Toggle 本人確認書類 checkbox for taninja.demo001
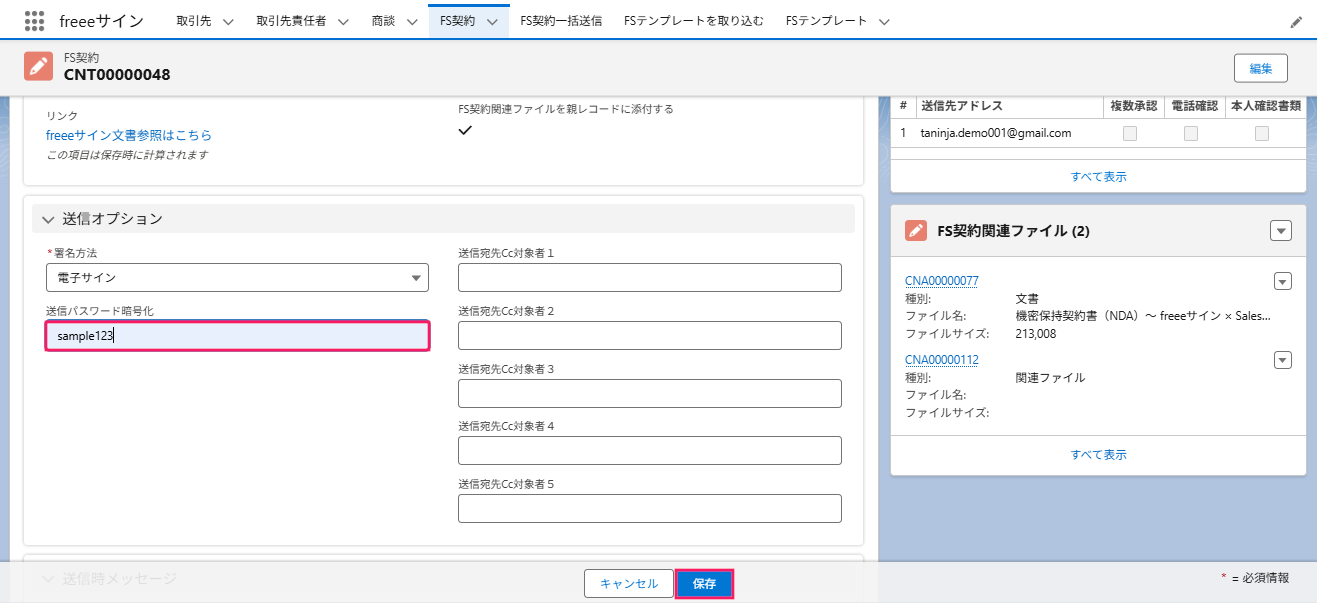The height and width of the screenshot is (603, 1317). coord(1262,133)
